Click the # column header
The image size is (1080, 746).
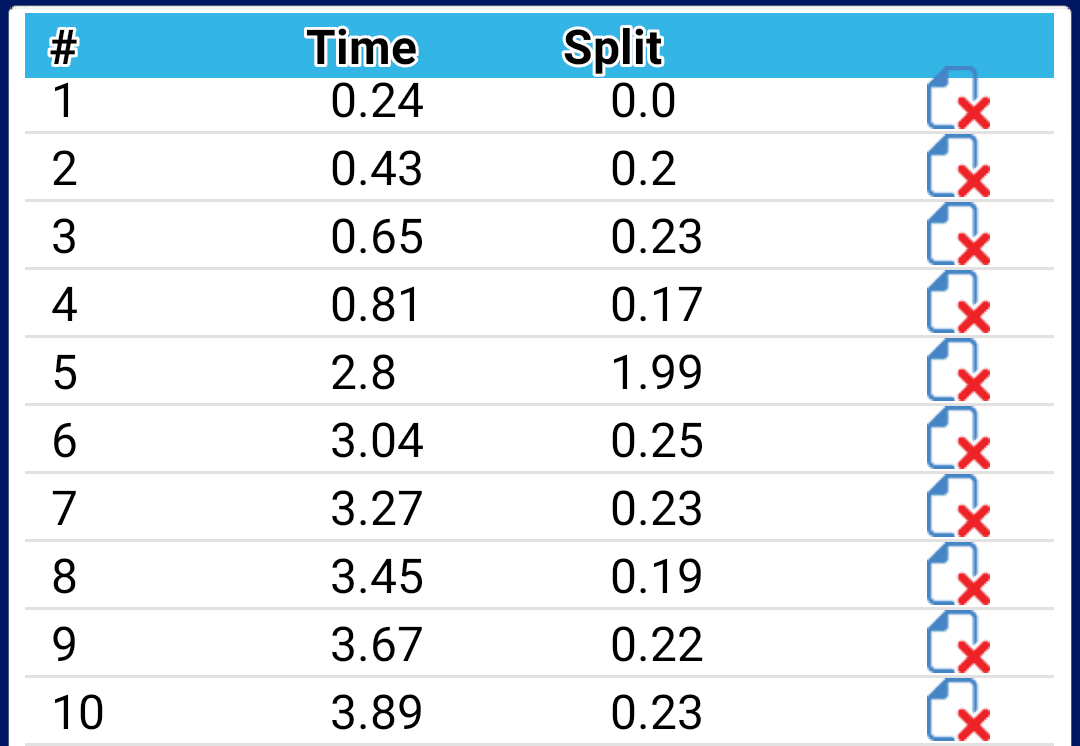click(x=63, y=48)
